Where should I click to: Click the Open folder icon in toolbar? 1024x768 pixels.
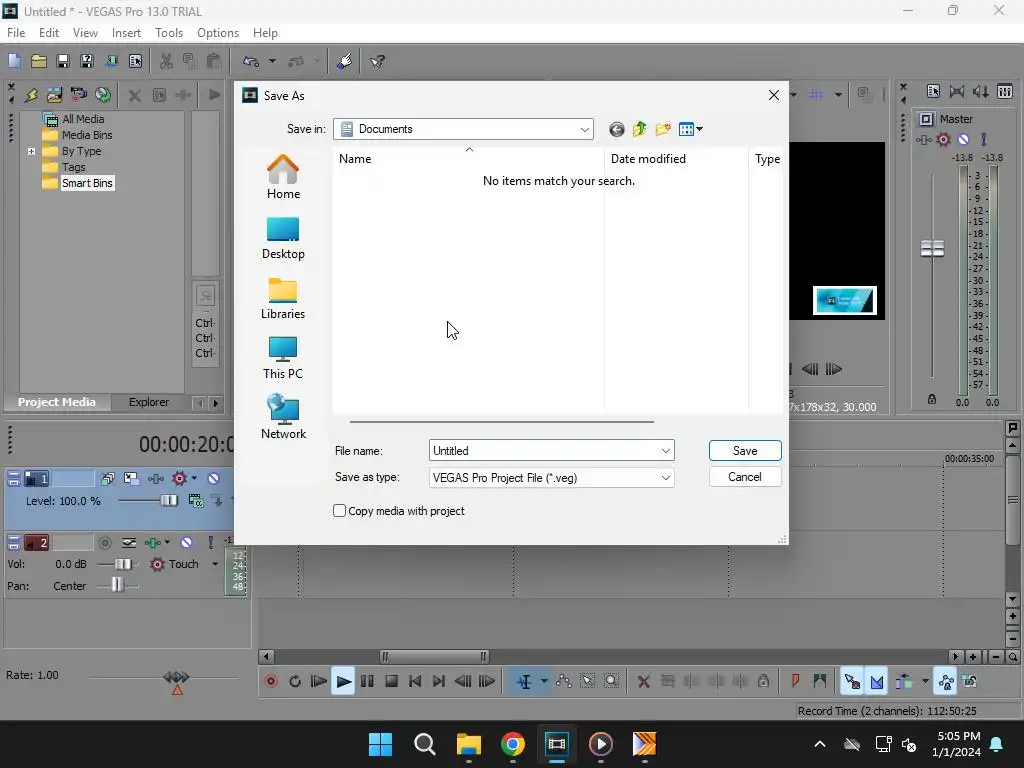pyautogui.click(x=39, y=61)
